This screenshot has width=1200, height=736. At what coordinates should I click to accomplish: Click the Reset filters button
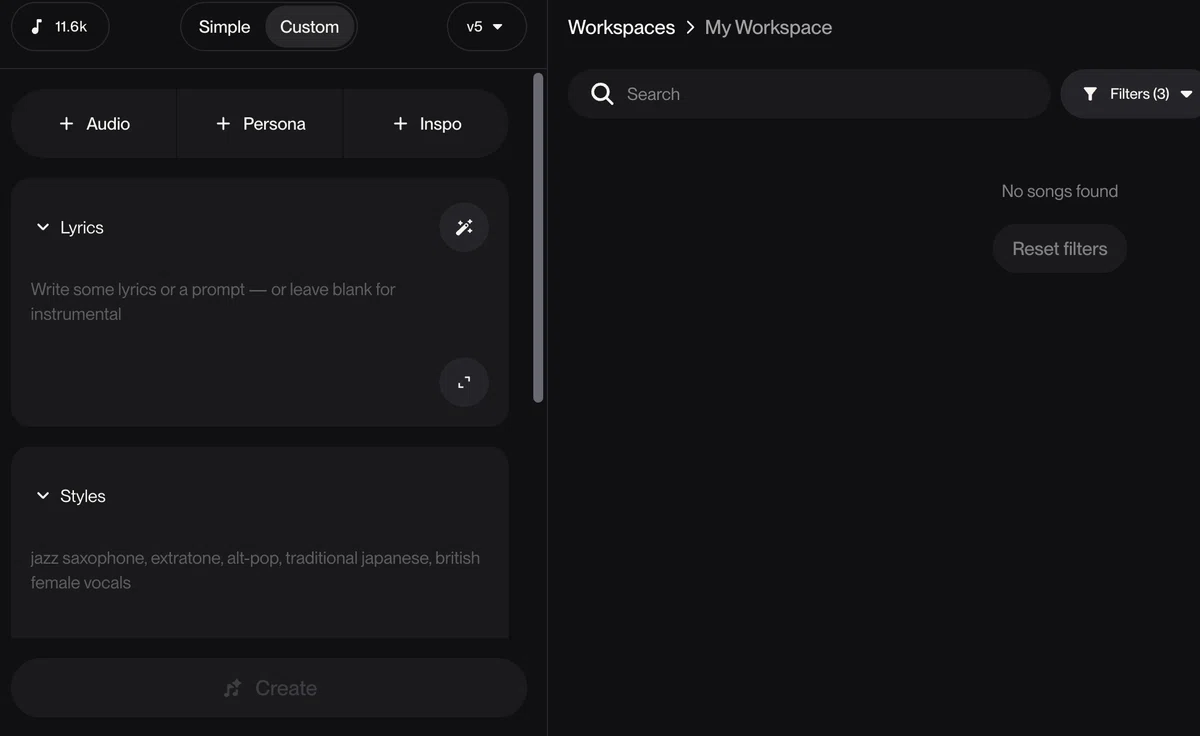tap(1060, 249)
